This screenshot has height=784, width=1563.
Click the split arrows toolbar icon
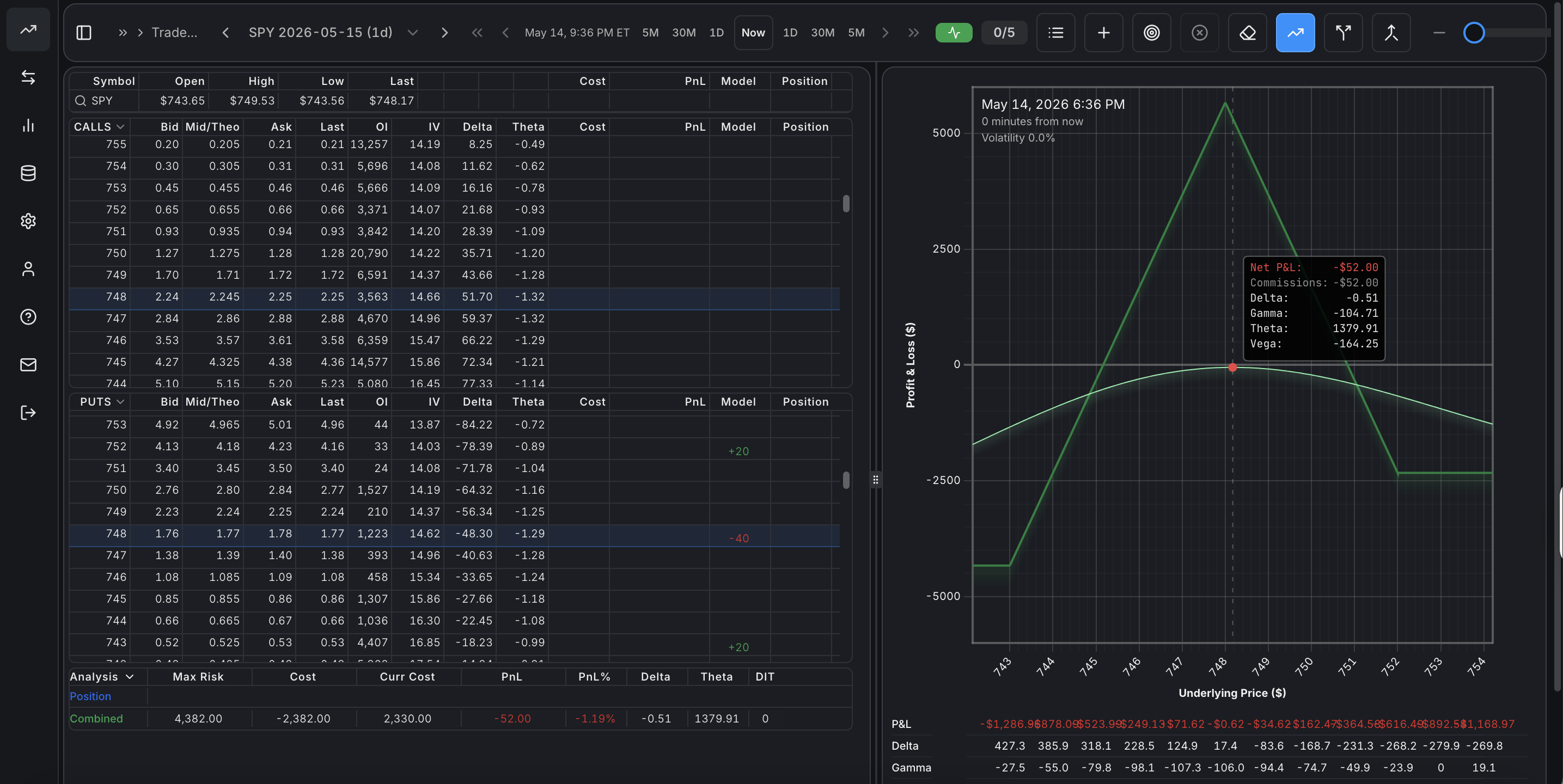pyautogui.click(x=1344, y=33)
